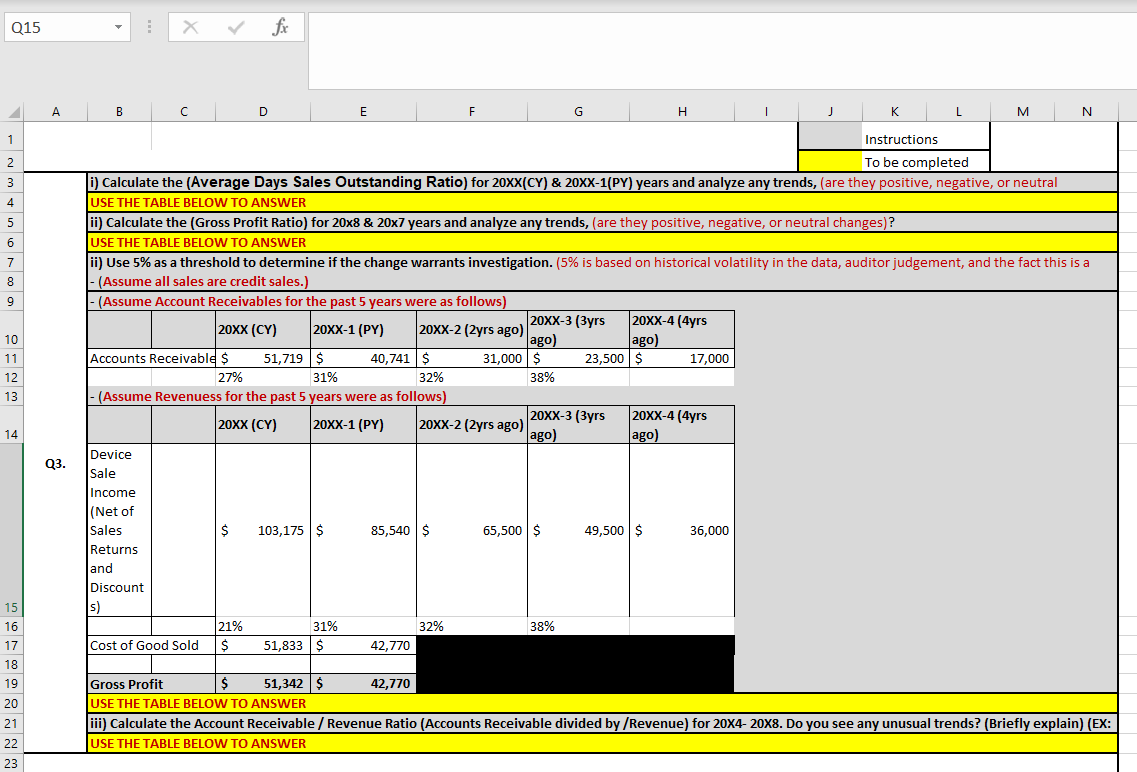
Task: Select the 42,770 gross profit cell in row 19
Action: pyautogui.click(x=363, y=684)
